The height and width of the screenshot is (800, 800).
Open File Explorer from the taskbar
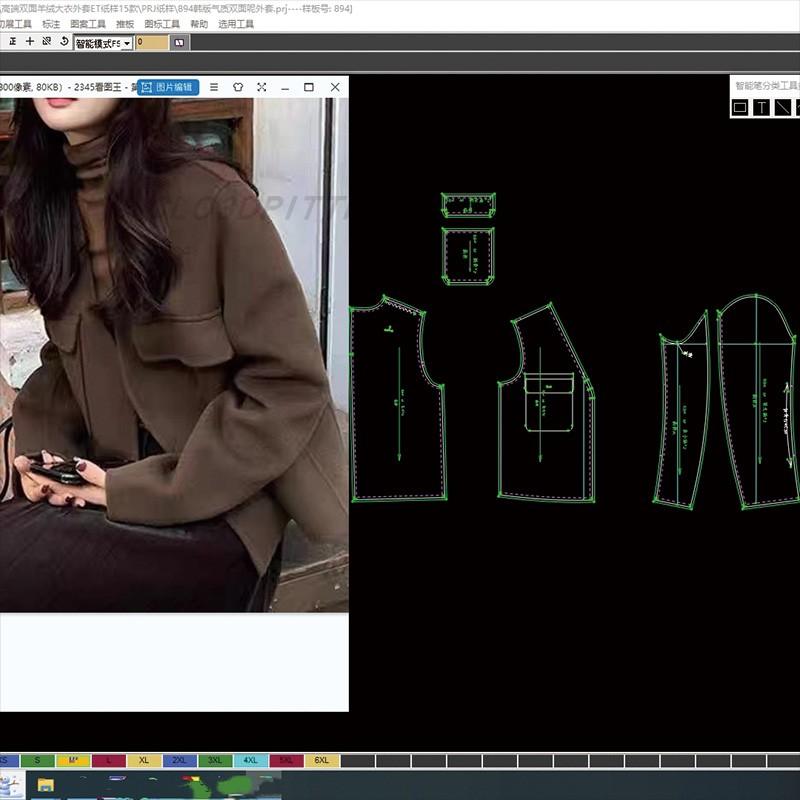tap(46, 786)
